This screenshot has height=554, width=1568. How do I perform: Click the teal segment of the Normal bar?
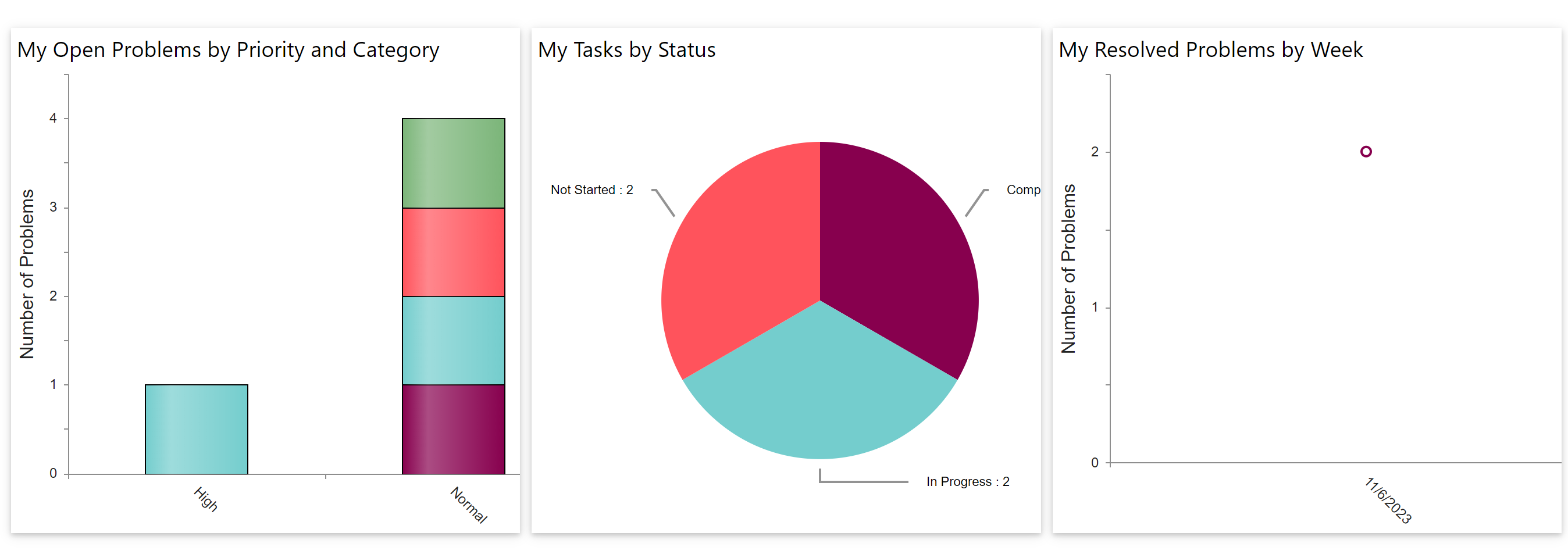[453, 341]
